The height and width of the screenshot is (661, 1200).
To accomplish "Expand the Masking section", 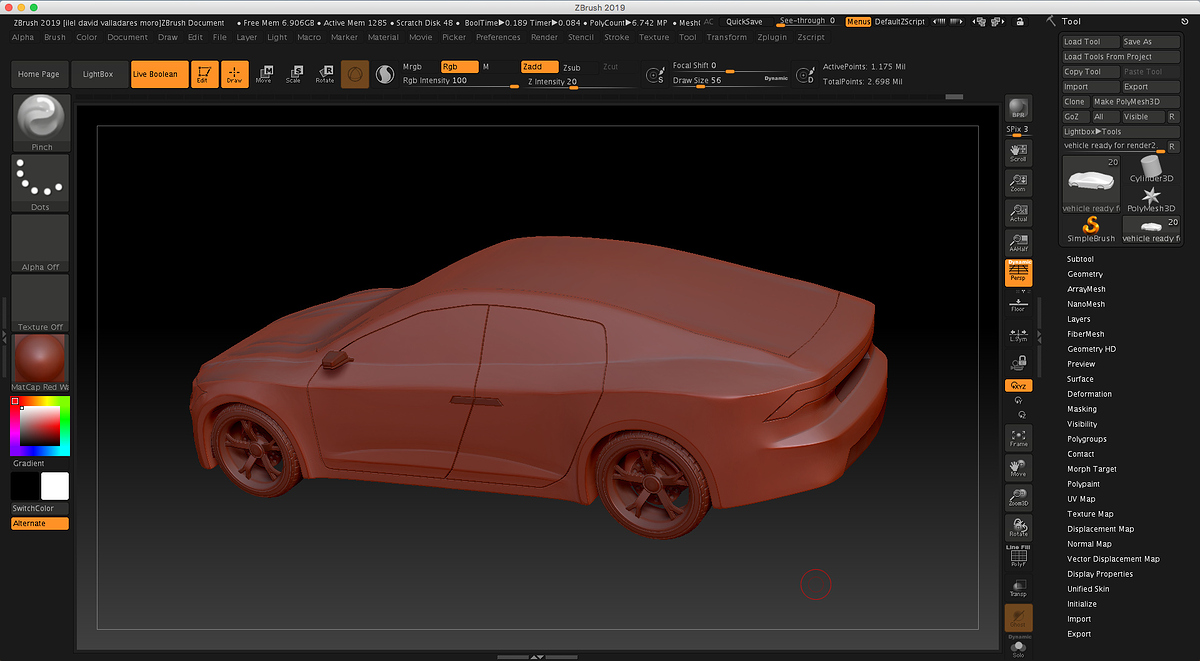I will pyautogui.click(x=1082, y=409).
